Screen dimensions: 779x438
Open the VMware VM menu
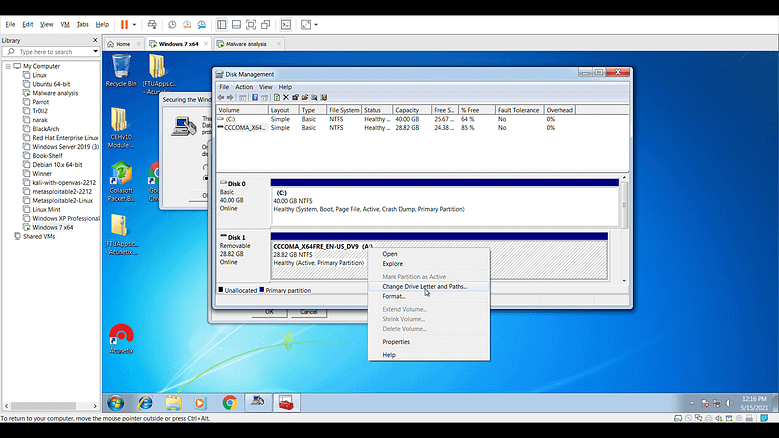[65, 24]
